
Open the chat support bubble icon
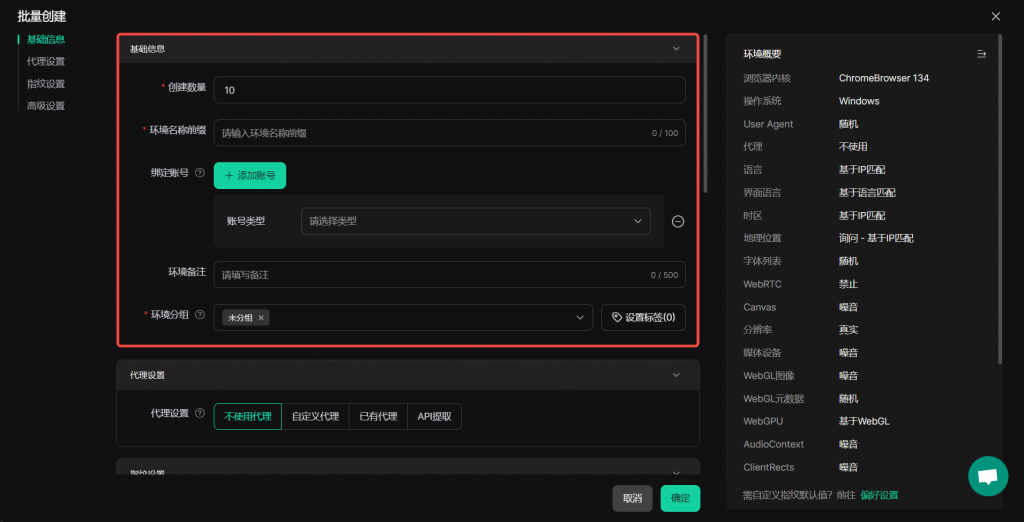(987, 476)
